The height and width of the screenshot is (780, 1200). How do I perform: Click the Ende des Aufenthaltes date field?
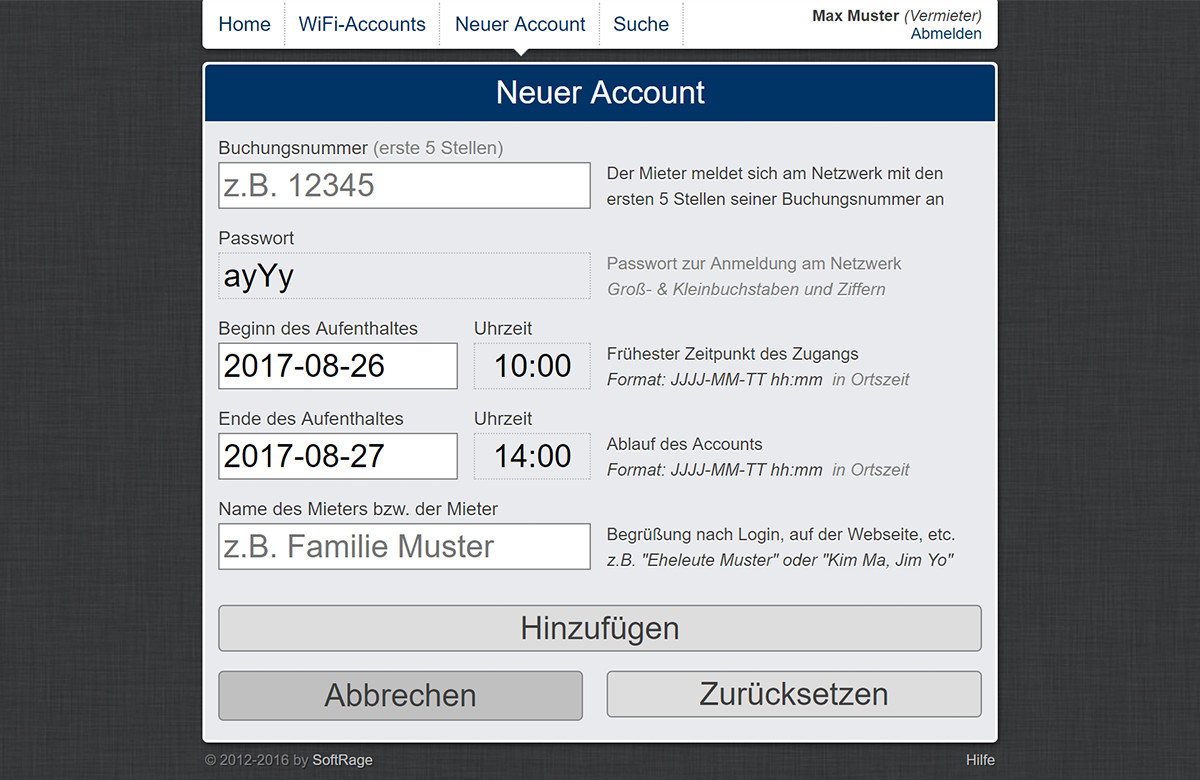pyautogui.click(x=338, y=456)
